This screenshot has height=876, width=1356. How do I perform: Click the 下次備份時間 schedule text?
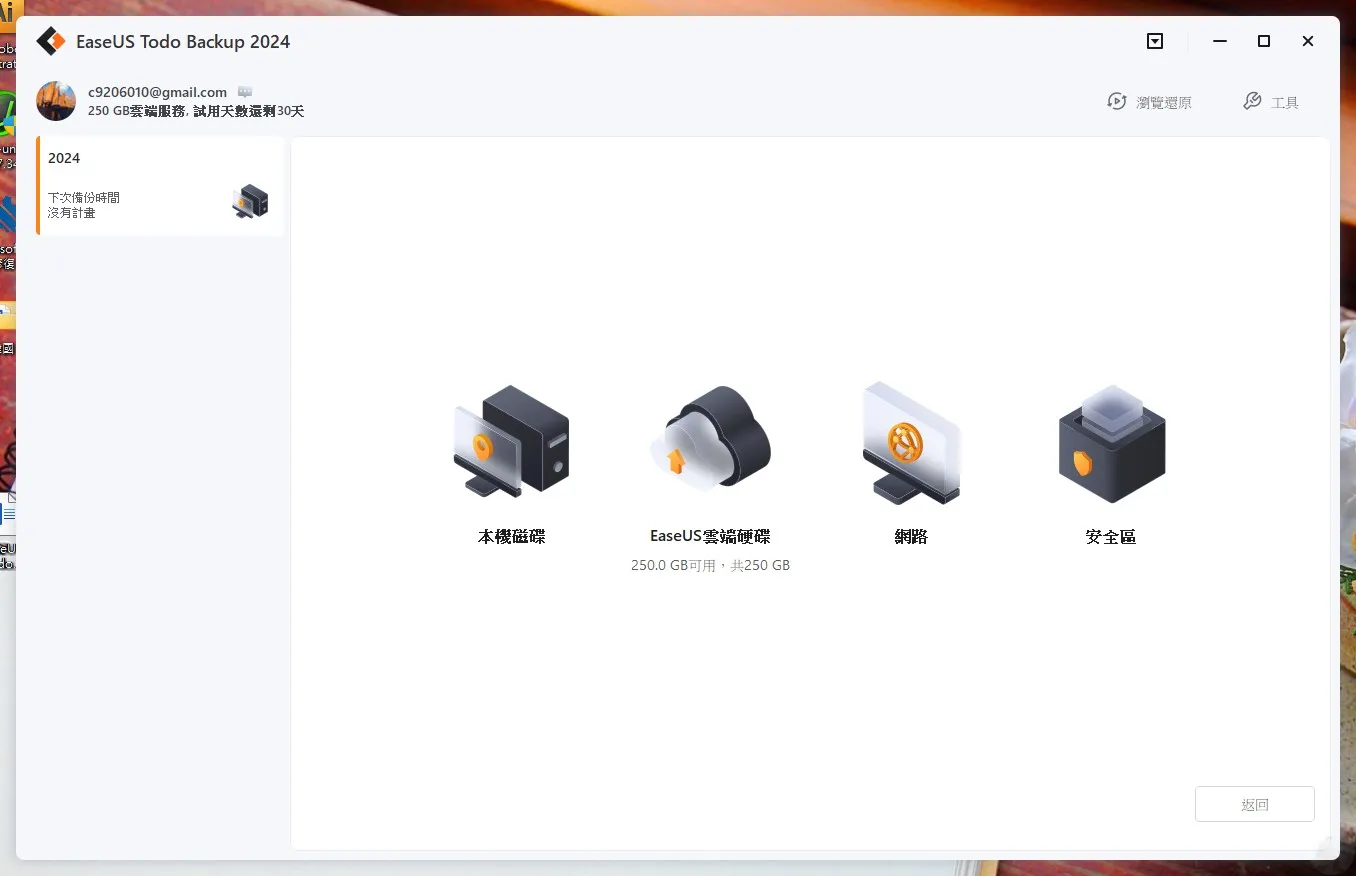[x=84, y=198]
